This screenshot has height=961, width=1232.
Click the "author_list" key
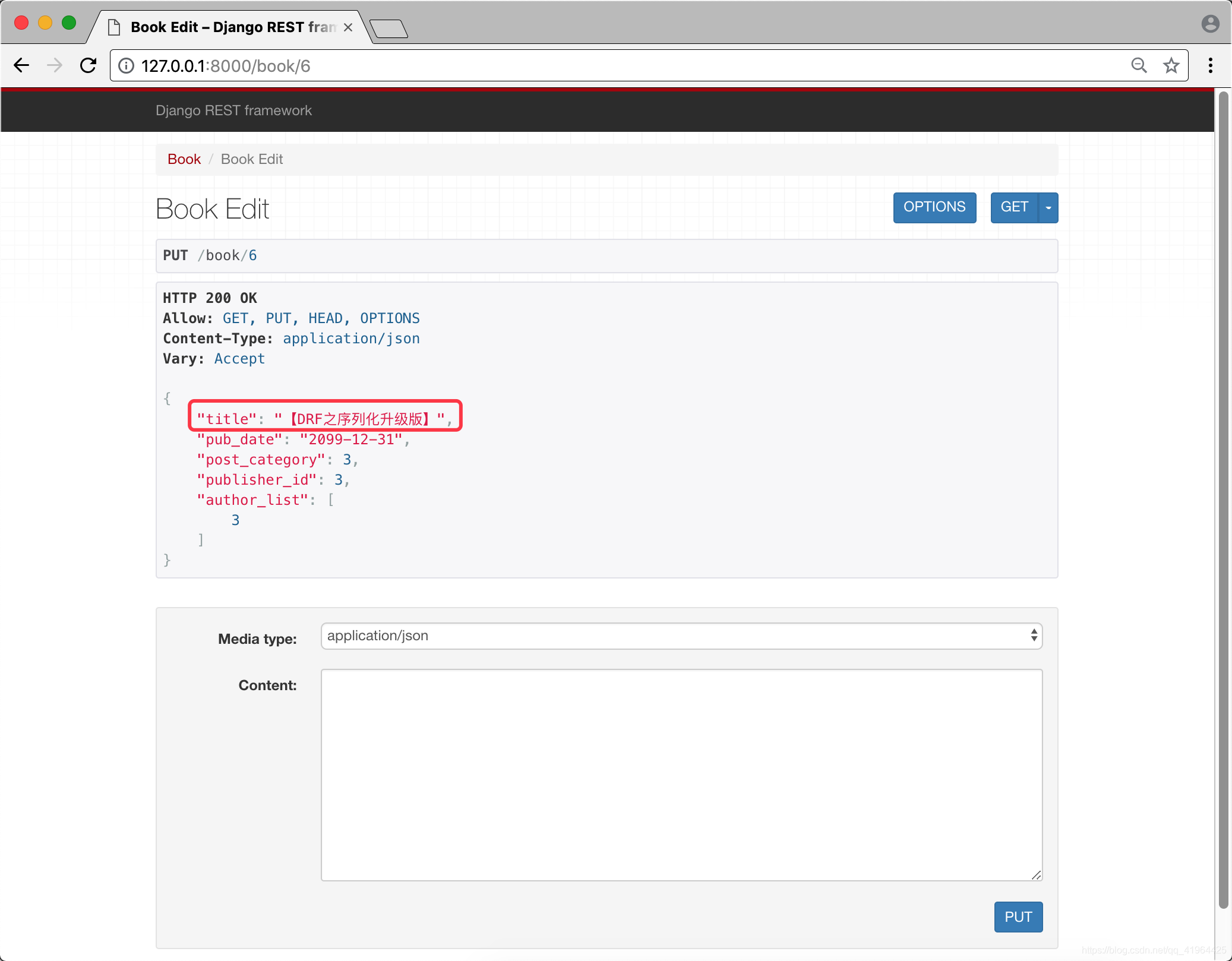coord(252,500)
